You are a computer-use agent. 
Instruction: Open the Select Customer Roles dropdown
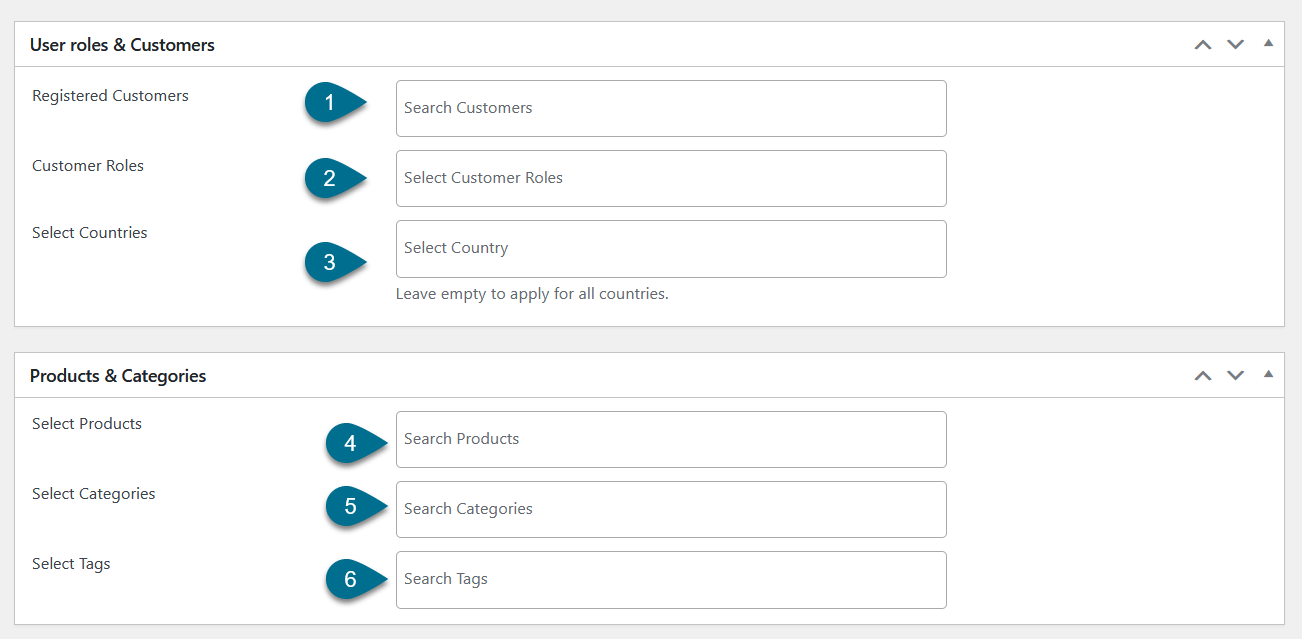670,178
